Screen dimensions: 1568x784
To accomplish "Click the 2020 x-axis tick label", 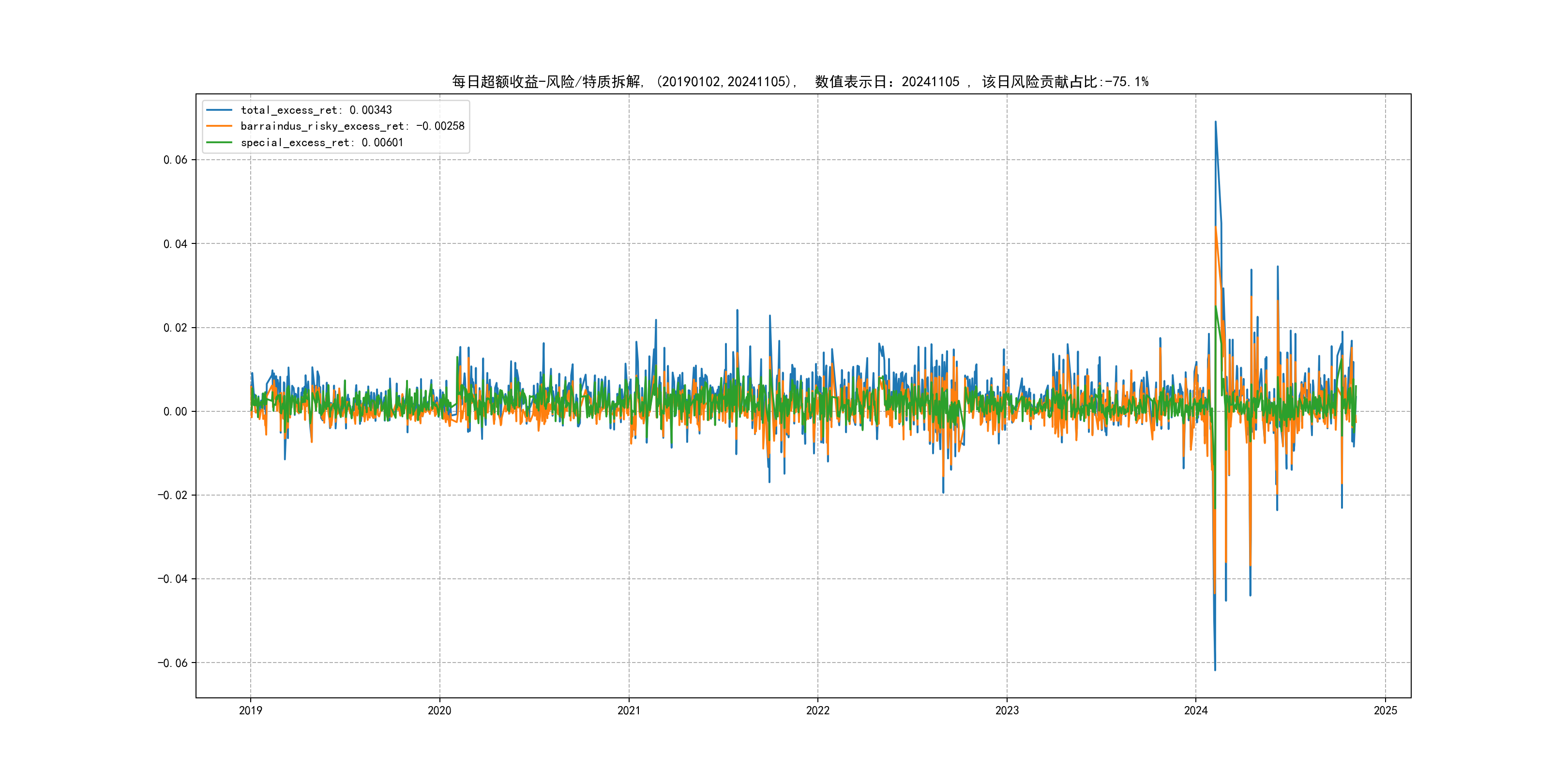I will [439, 710].
